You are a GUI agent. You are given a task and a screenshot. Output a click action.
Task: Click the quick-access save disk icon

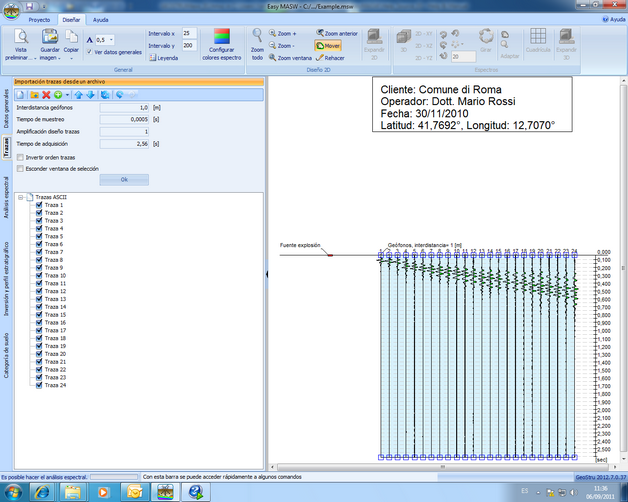point(30,6)
